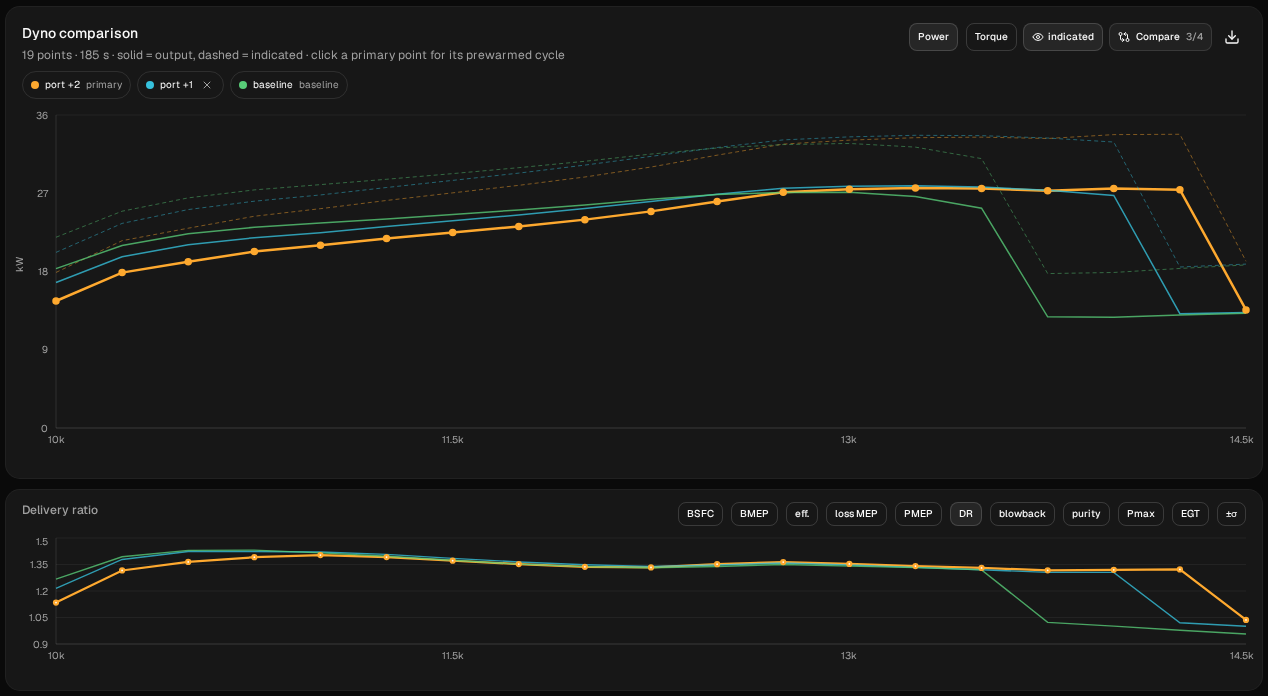The image size is (1268, 696).
Task: Switch chart to Power
Action: click(933, 37)
